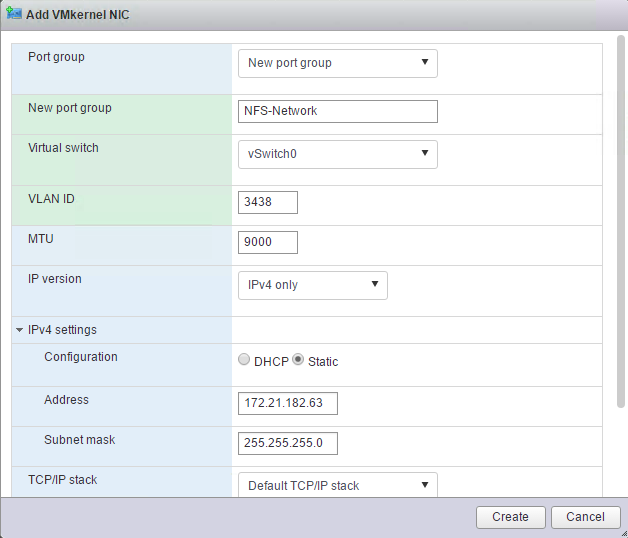628x538 pixels.
Task: Open the TCP/IP stack dropdown
Action: (x=337, y=485)
